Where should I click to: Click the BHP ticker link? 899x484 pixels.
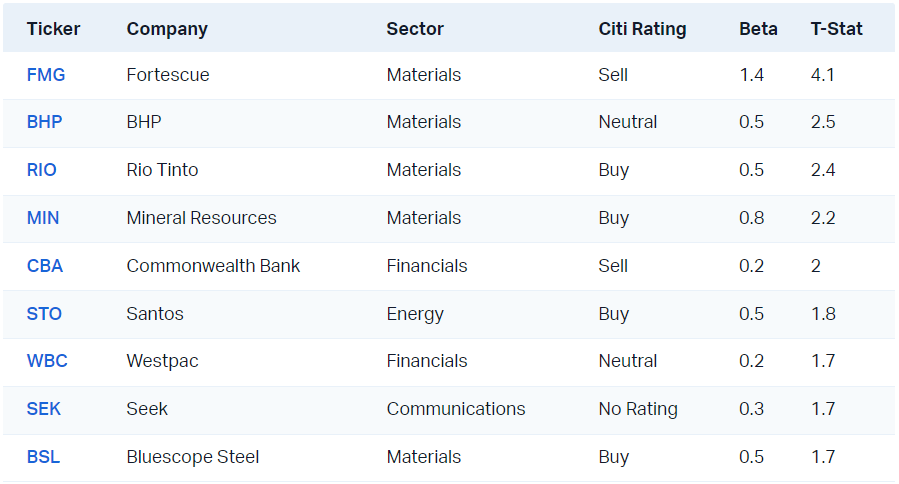click(44, 122)
